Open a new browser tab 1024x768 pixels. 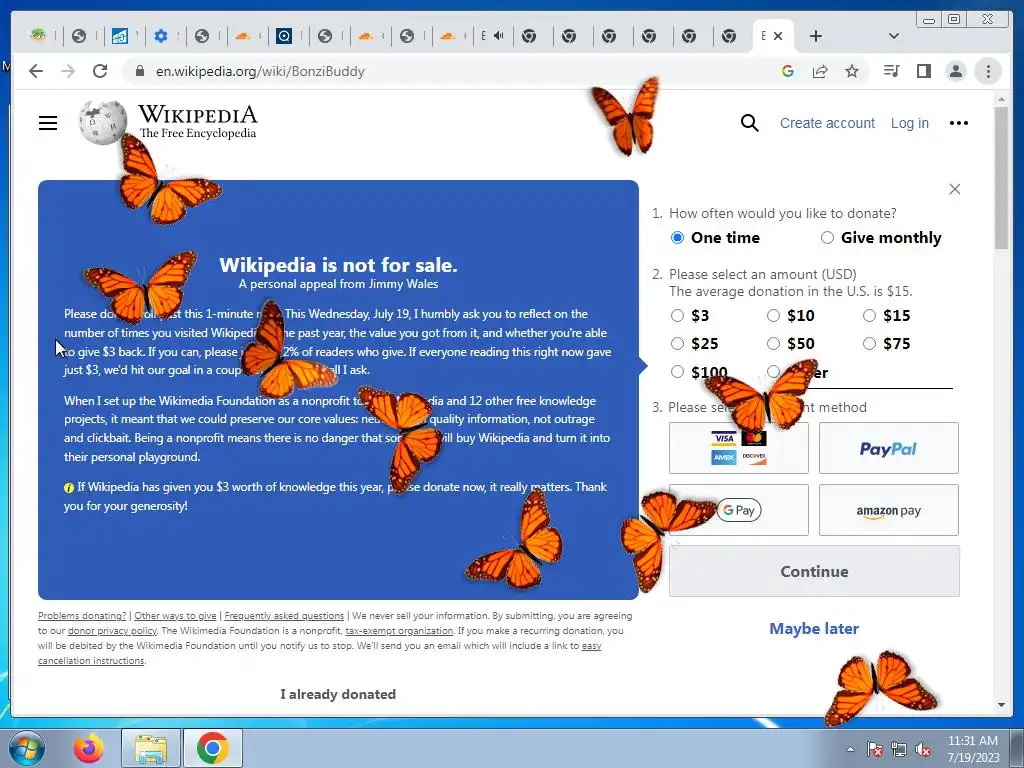tap(816, 37)
